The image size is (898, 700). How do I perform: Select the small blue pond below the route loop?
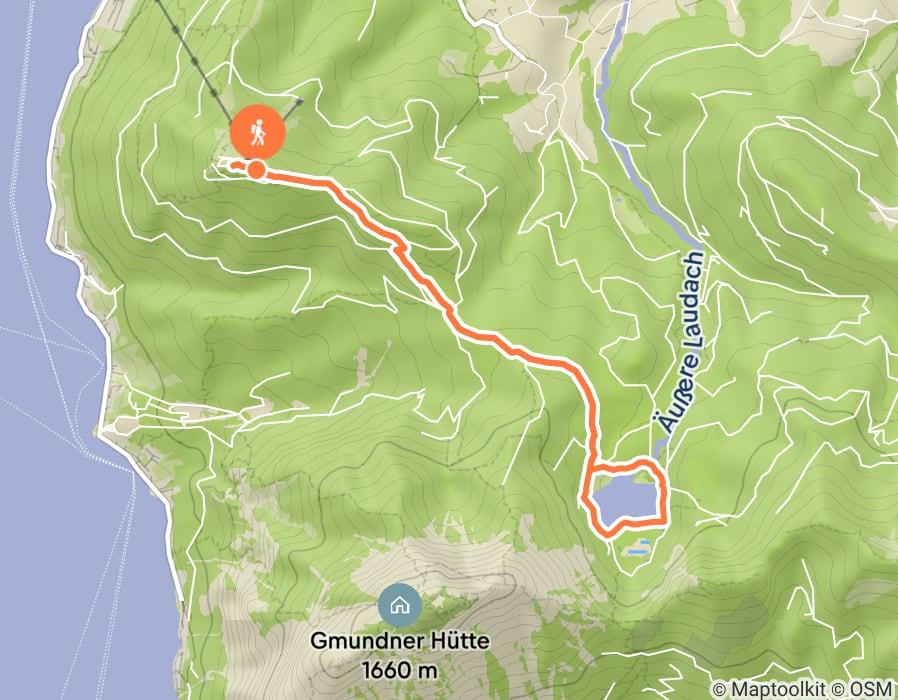636,552
